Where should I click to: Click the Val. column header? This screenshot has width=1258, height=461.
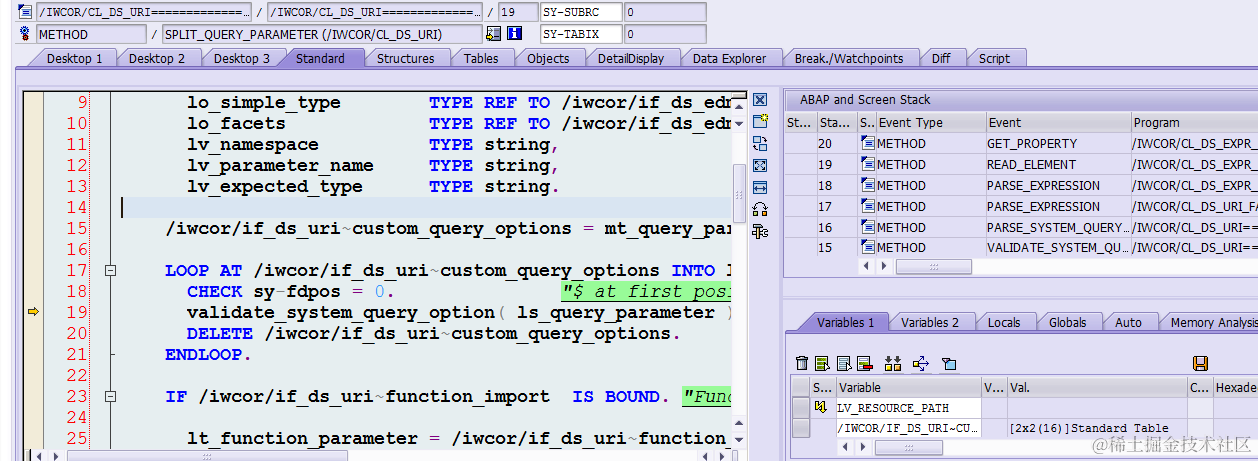(x=1097, y=387)
